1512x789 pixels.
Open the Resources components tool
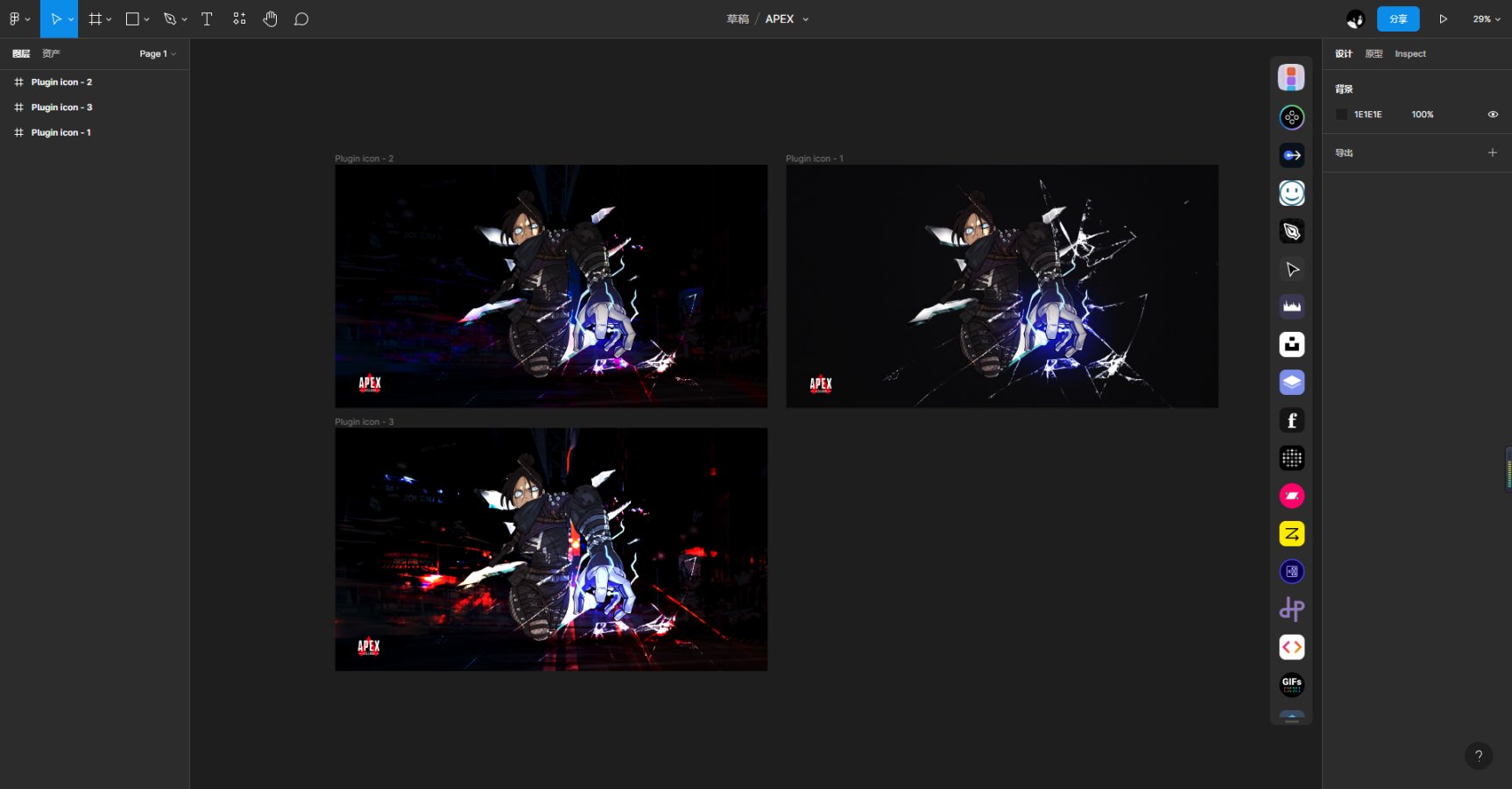pos(239,18)
